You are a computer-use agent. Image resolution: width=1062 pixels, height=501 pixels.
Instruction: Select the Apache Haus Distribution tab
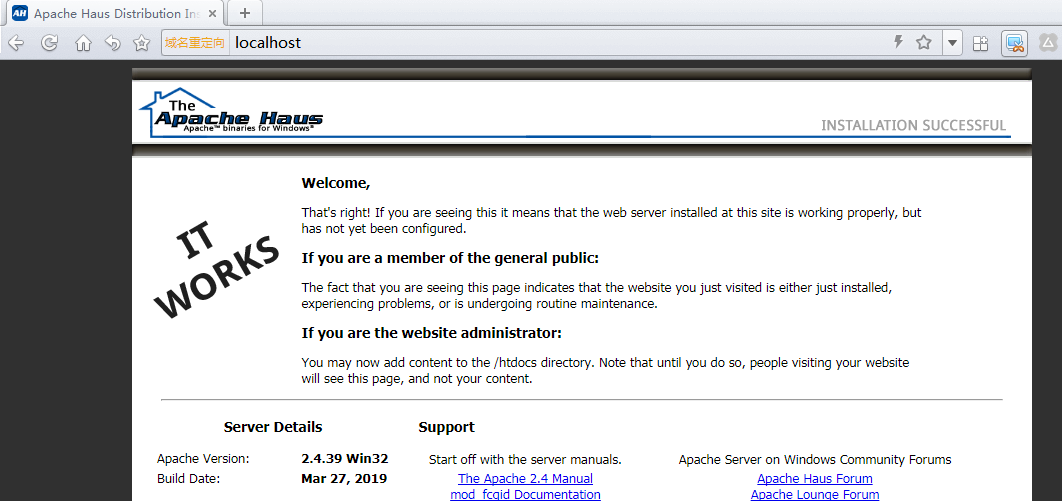(x=113, y=13)
